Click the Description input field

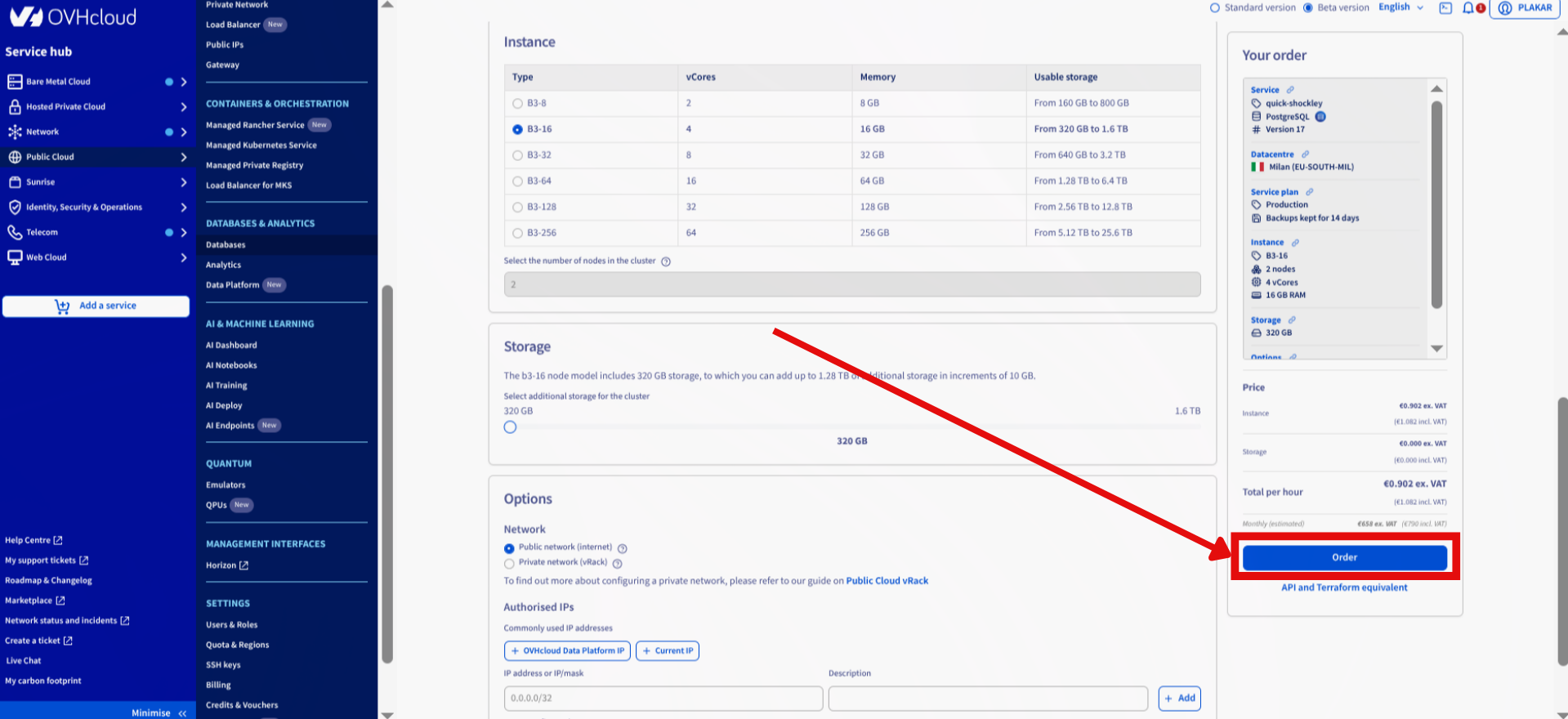pyautogui.click(x=988, y=699)
